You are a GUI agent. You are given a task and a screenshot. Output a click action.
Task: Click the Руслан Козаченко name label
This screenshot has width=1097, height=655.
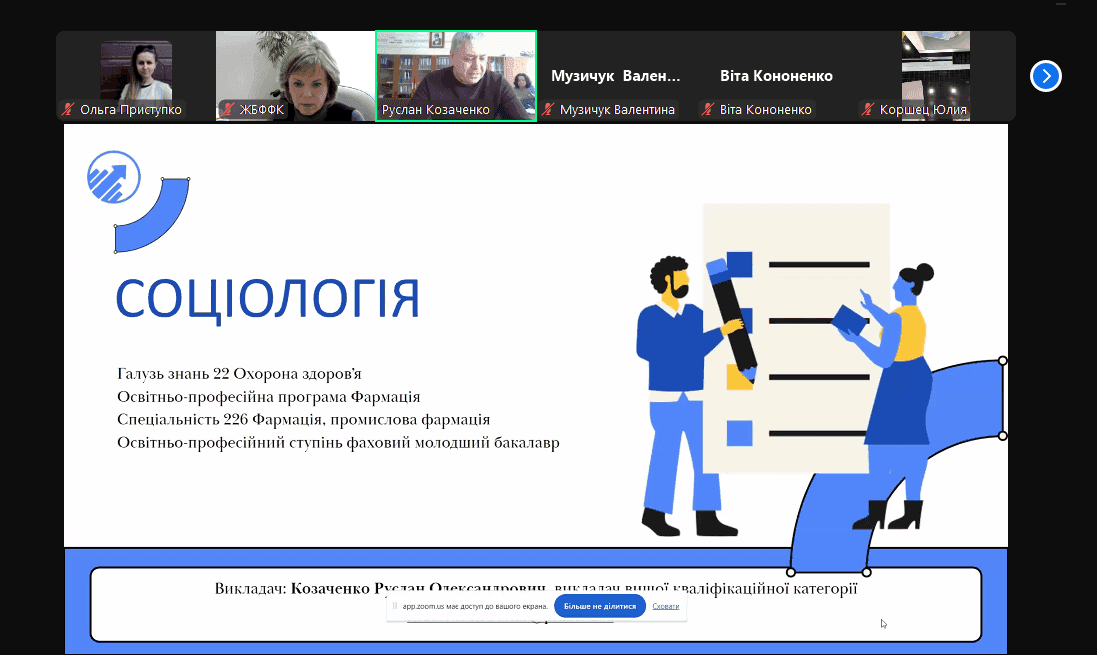pyautogui.click(x=435, y=110)
